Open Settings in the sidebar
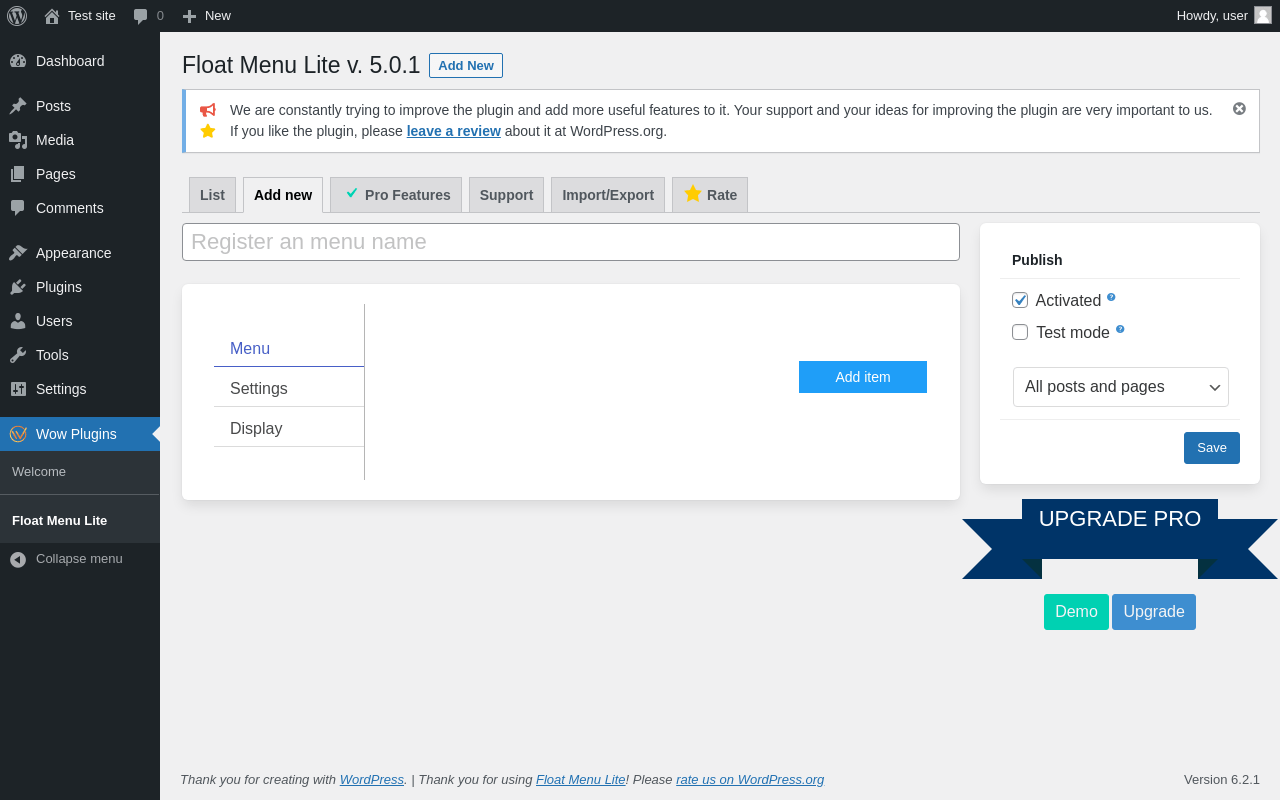Image resolution: width=1280 pixels, height=800 pixels. (x=80, y=389)
